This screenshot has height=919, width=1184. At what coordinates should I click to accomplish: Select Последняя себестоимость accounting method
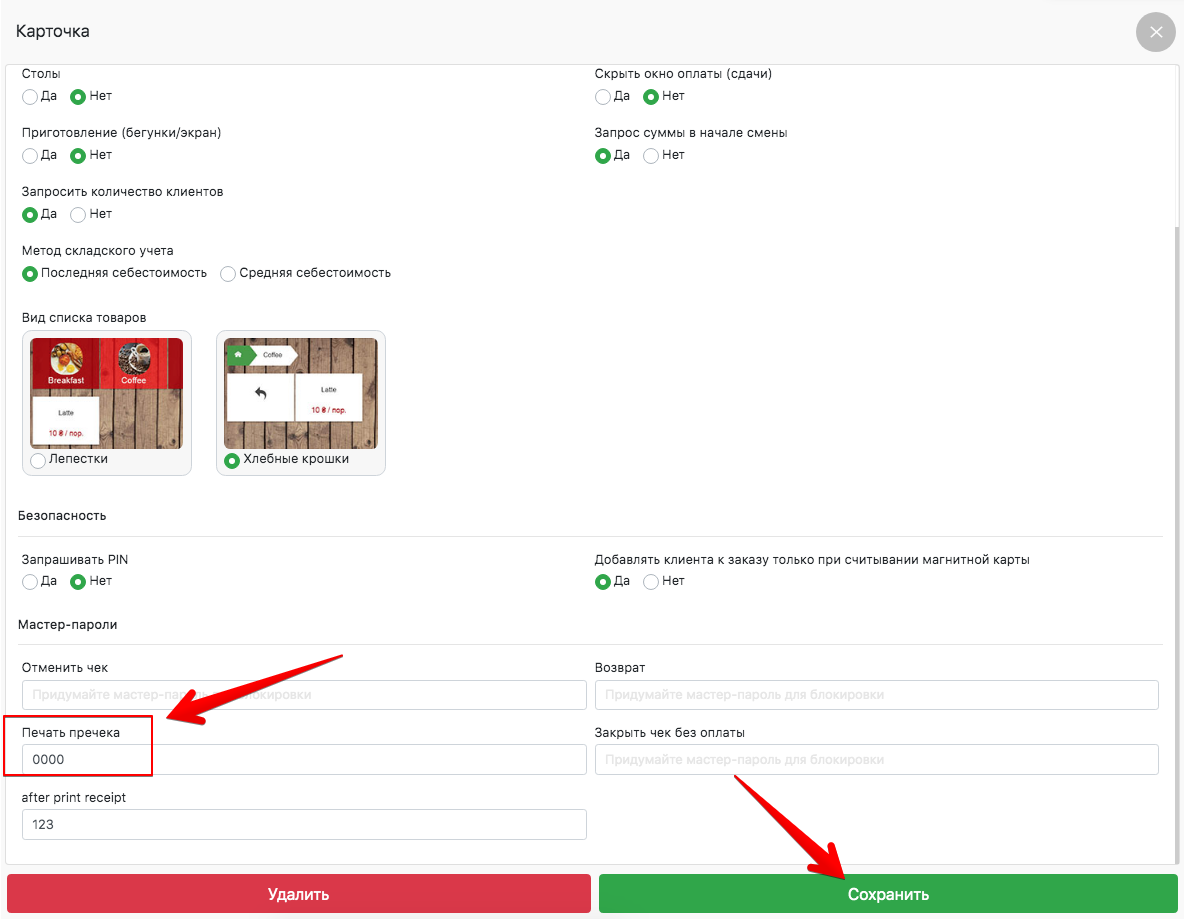30,274
